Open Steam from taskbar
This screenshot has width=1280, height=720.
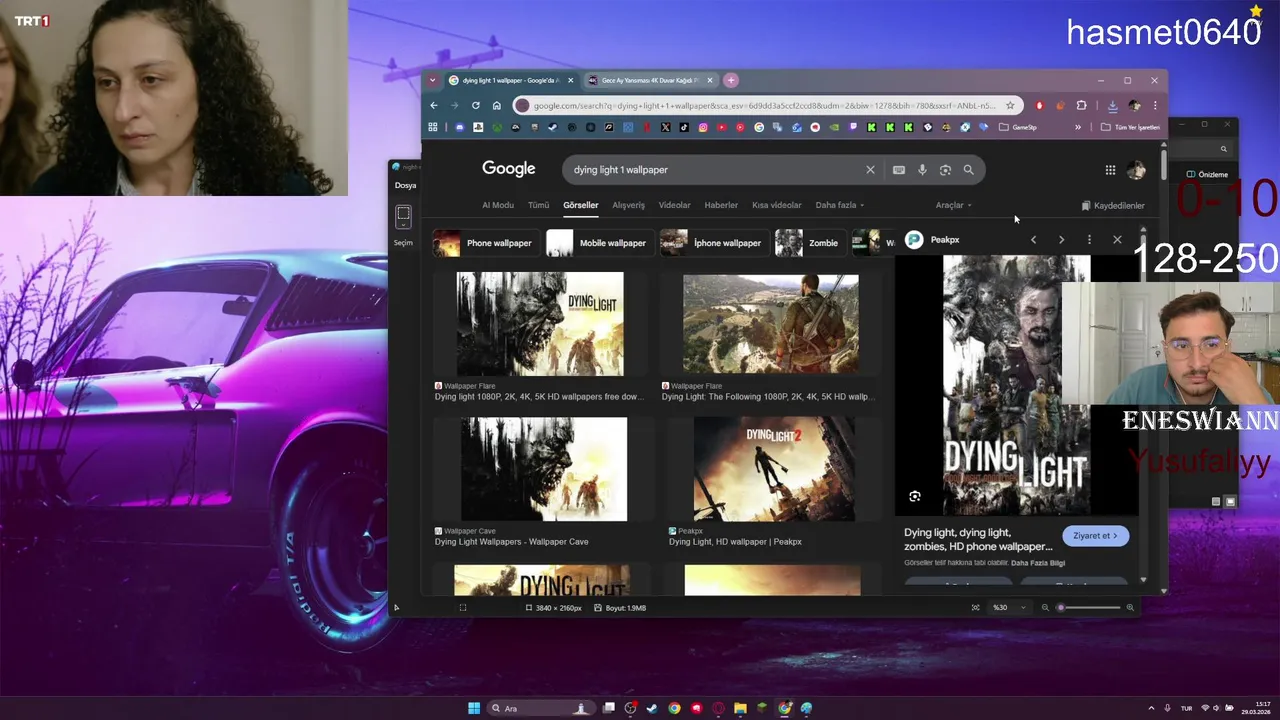[653, 708]
